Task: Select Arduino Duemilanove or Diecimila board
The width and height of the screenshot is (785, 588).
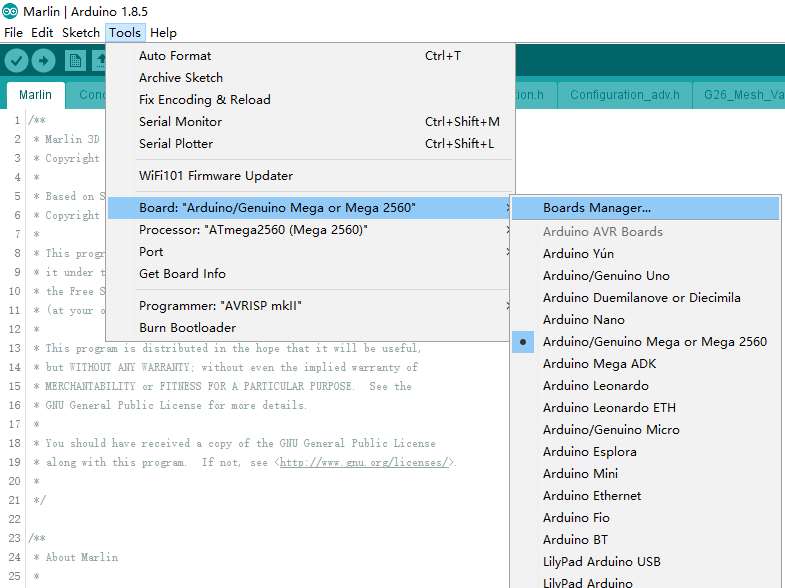Action: click(x=645, y=298)
